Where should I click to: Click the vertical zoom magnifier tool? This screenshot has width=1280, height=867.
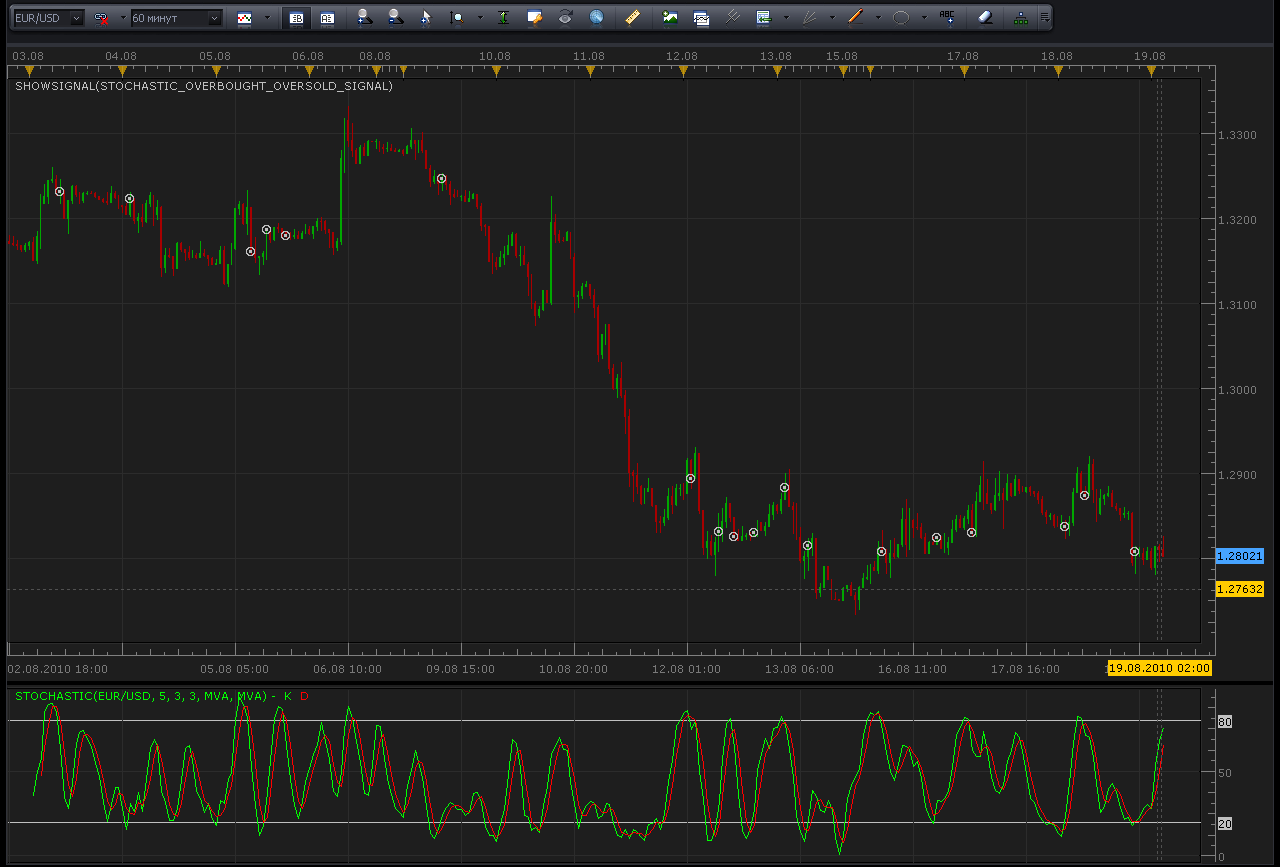point(457,18)
